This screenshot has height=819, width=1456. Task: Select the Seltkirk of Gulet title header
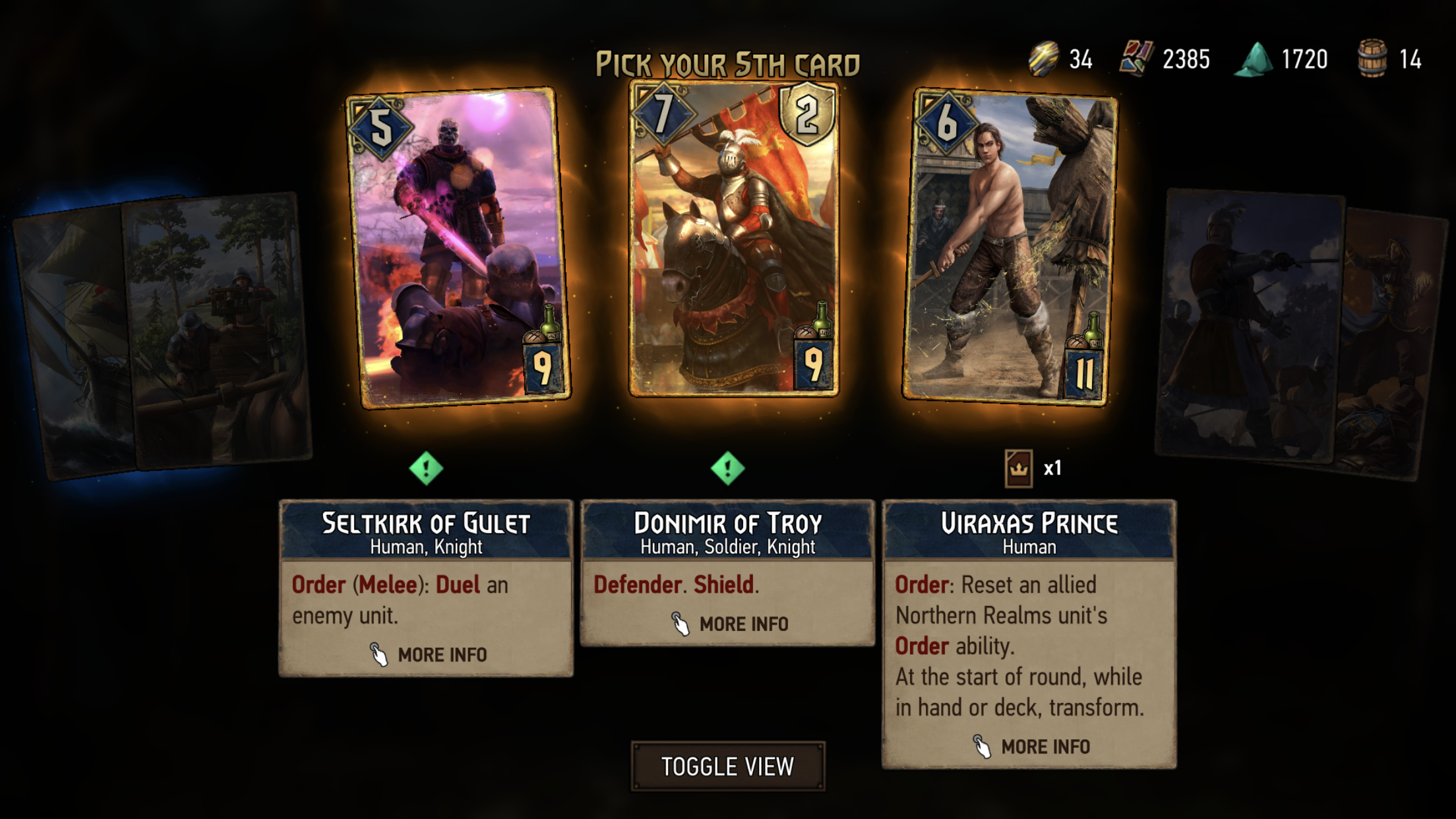click(426, 531)
